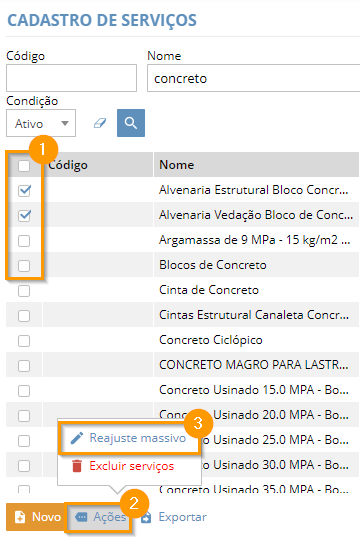
Task: Select Reajuste massivo from actions menu
Action: pos(129,438)
